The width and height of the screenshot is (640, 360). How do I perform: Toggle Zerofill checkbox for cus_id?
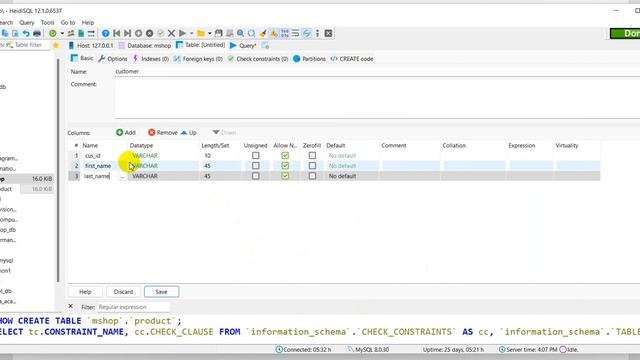pyautogui.click(x=312, y=156)
